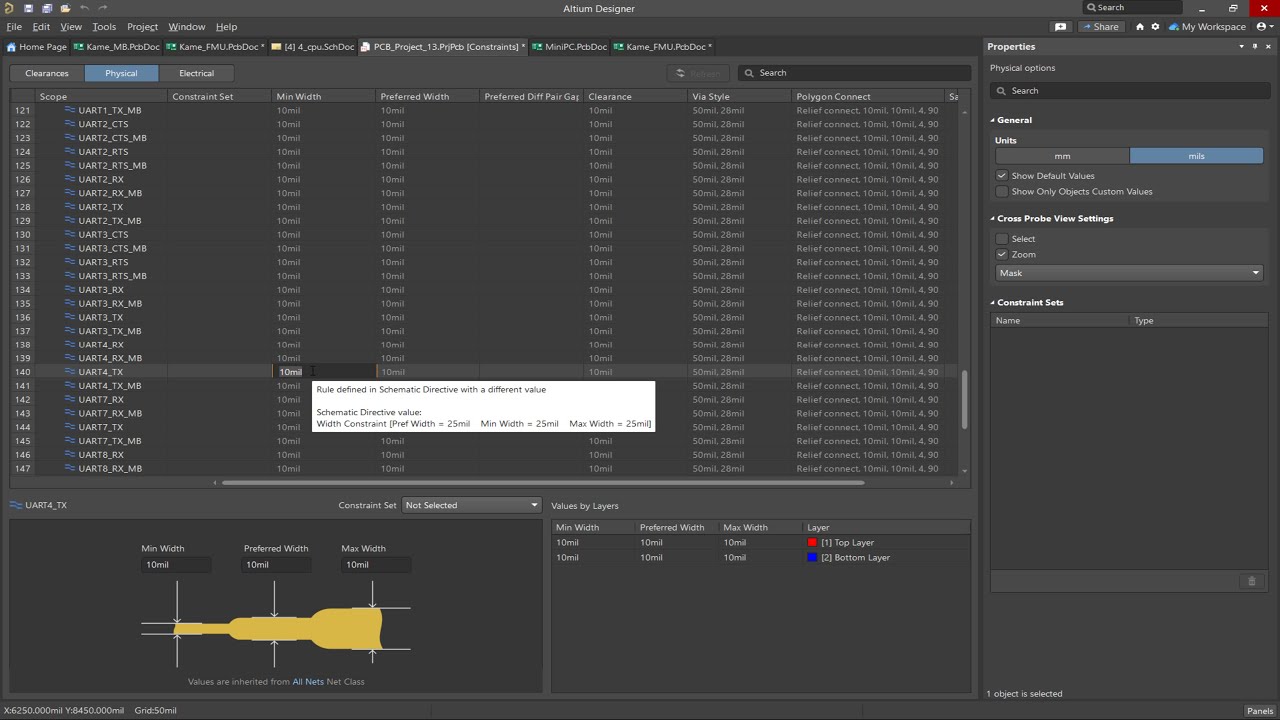The width and height of the screenshot is (1280, 720).
Task: Open the Constraint Set 'Not Selected' dropdown
Action: click(471, 505)
